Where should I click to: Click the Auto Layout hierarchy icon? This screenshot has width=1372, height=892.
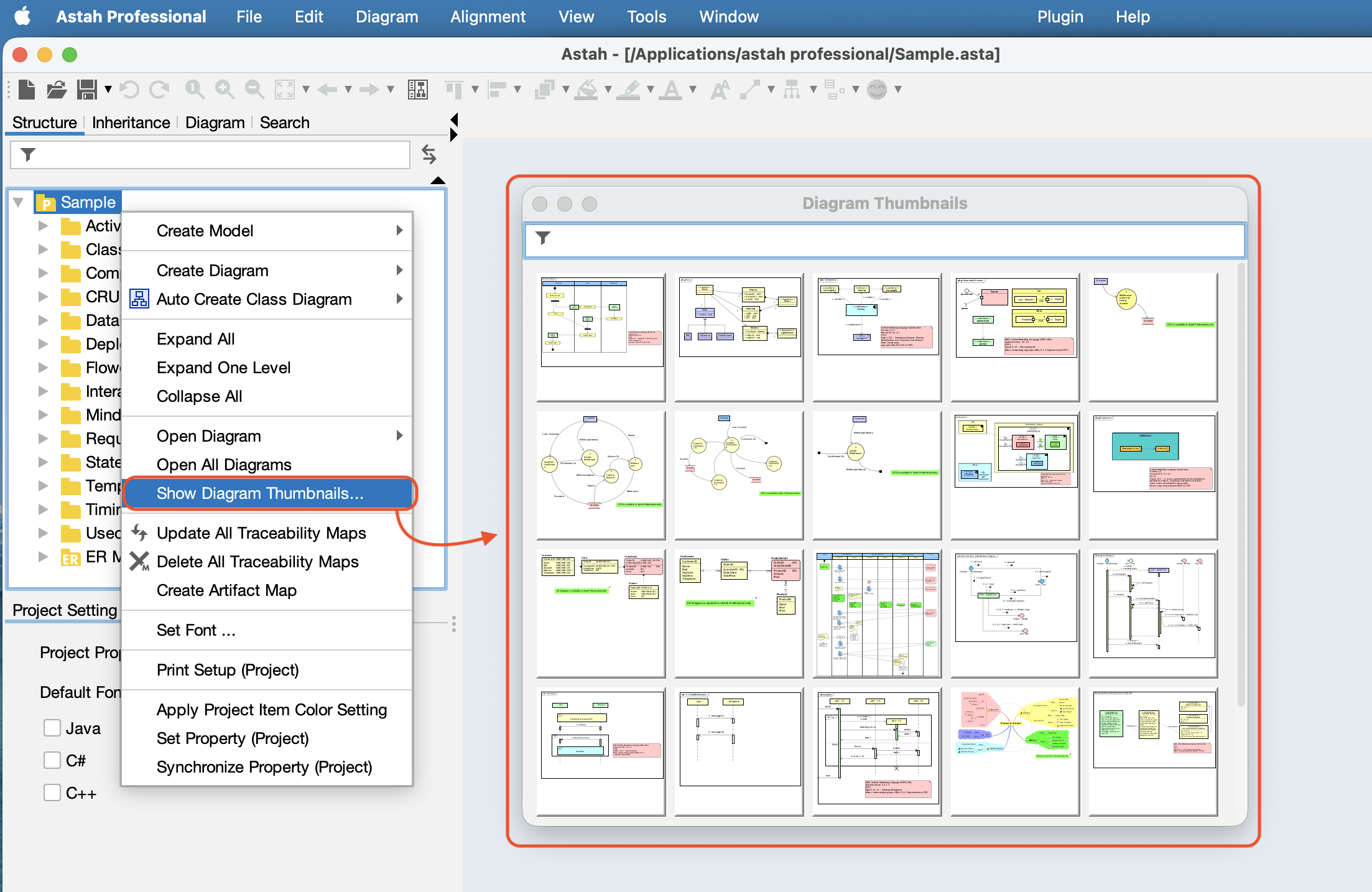[x=792, y=90]
